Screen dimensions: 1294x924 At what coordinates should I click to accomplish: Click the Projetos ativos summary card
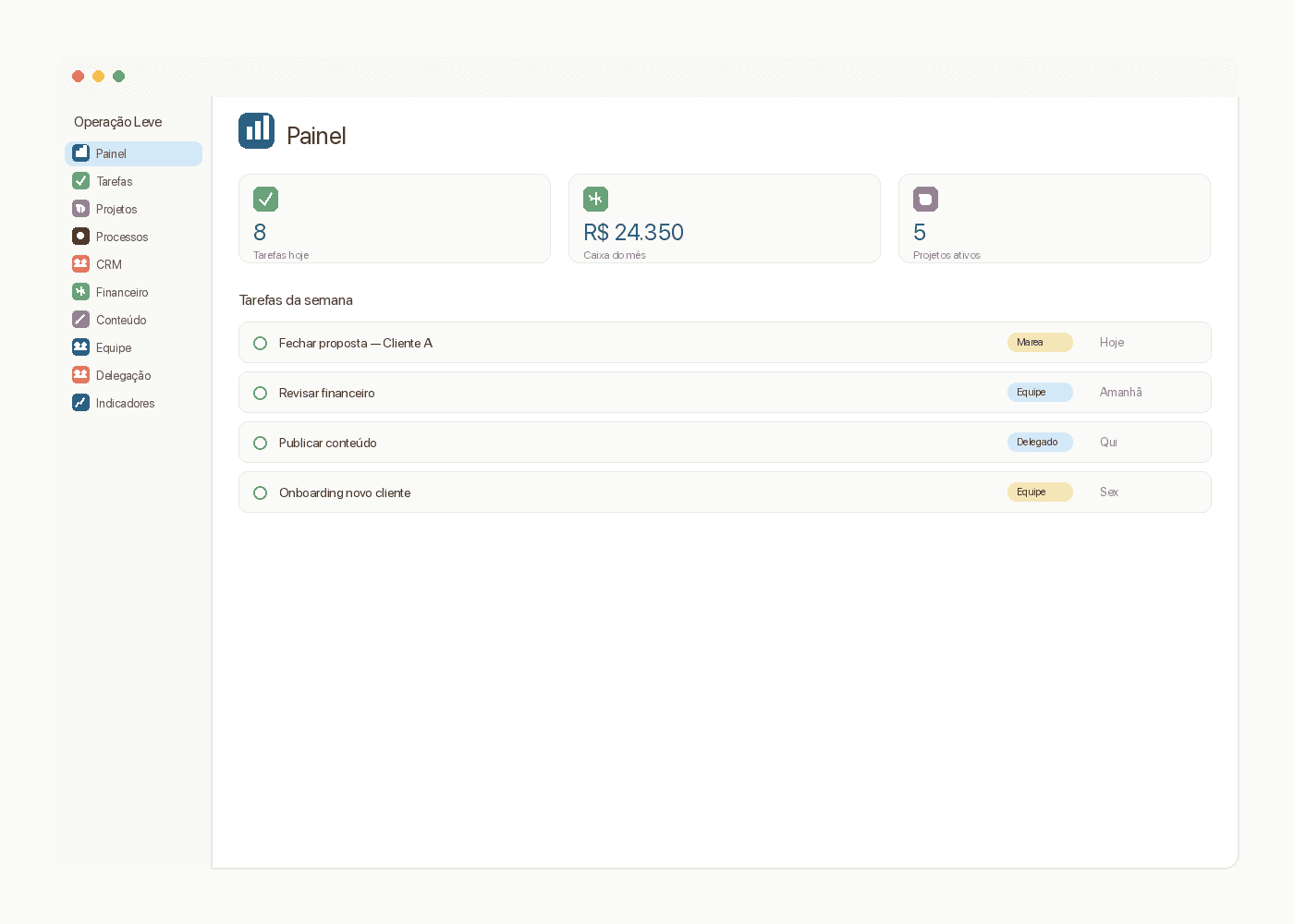(x=1055, y=219)
